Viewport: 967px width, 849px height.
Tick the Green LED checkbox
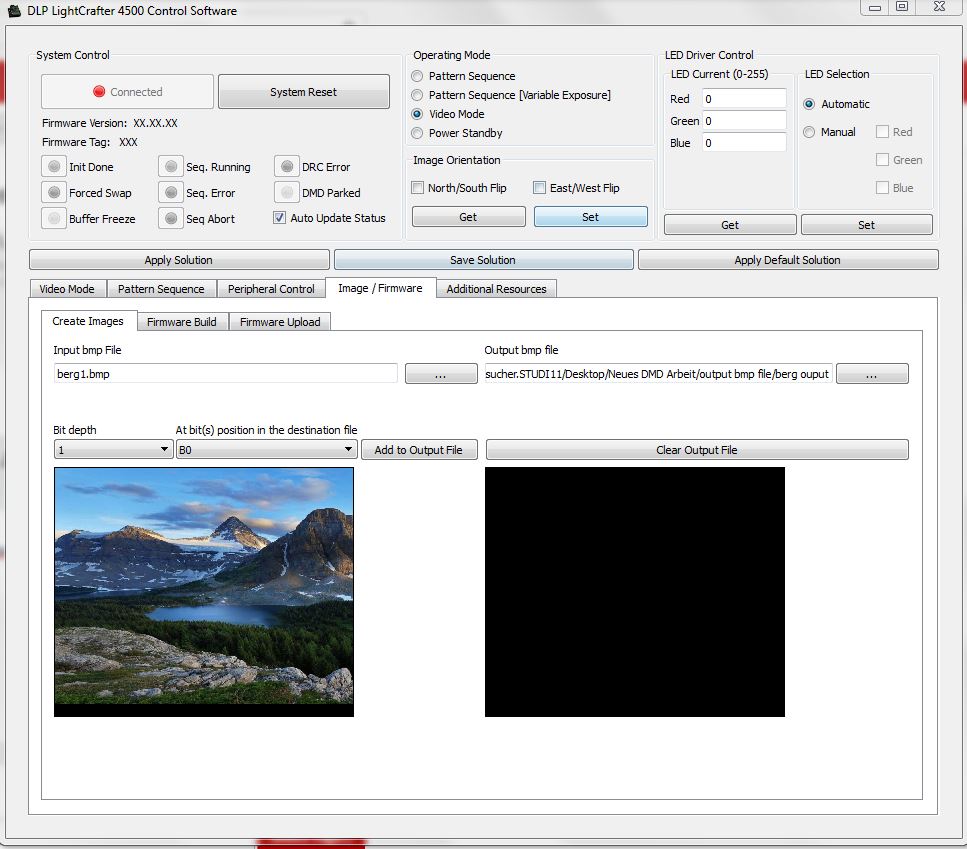(x=883, y=160)
